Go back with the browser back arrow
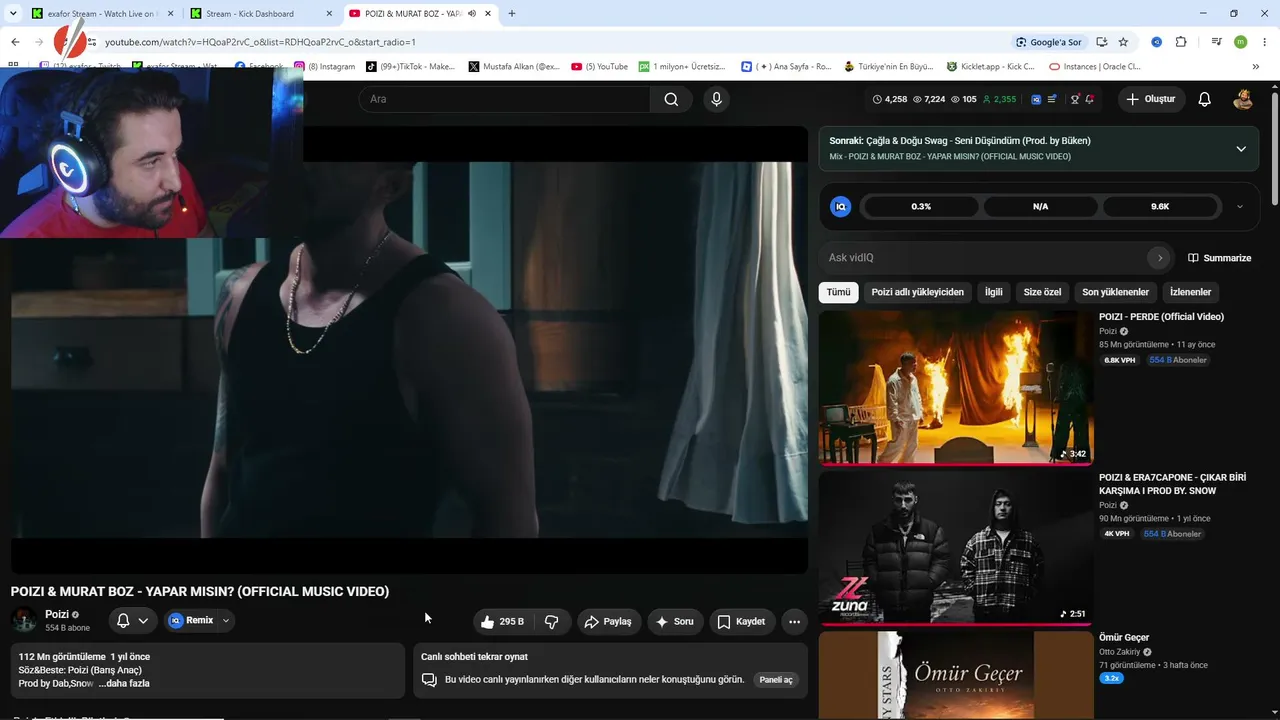This screenshot has width=1280, height=720. (15, 42)
